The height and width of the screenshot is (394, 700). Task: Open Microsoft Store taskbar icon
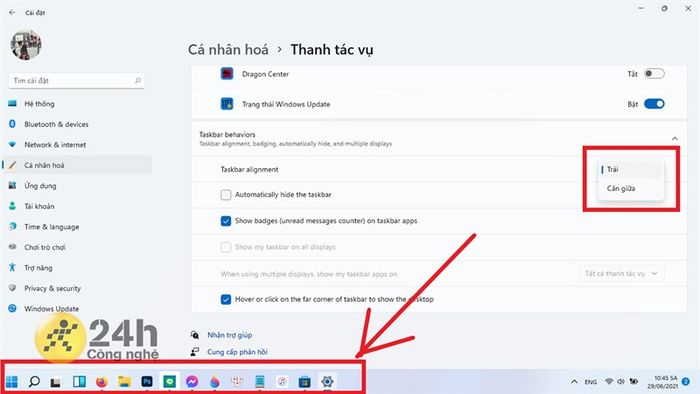tap(304, 382)
